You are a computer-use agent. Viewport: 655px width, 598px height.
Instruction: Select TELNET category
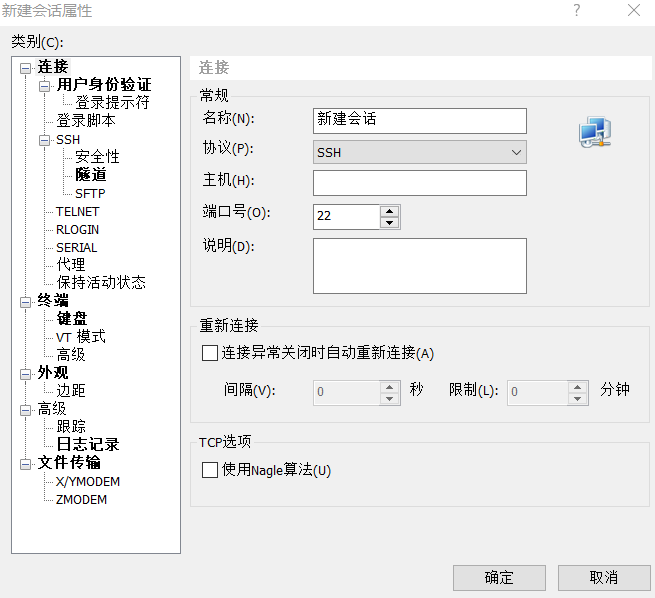78,211
